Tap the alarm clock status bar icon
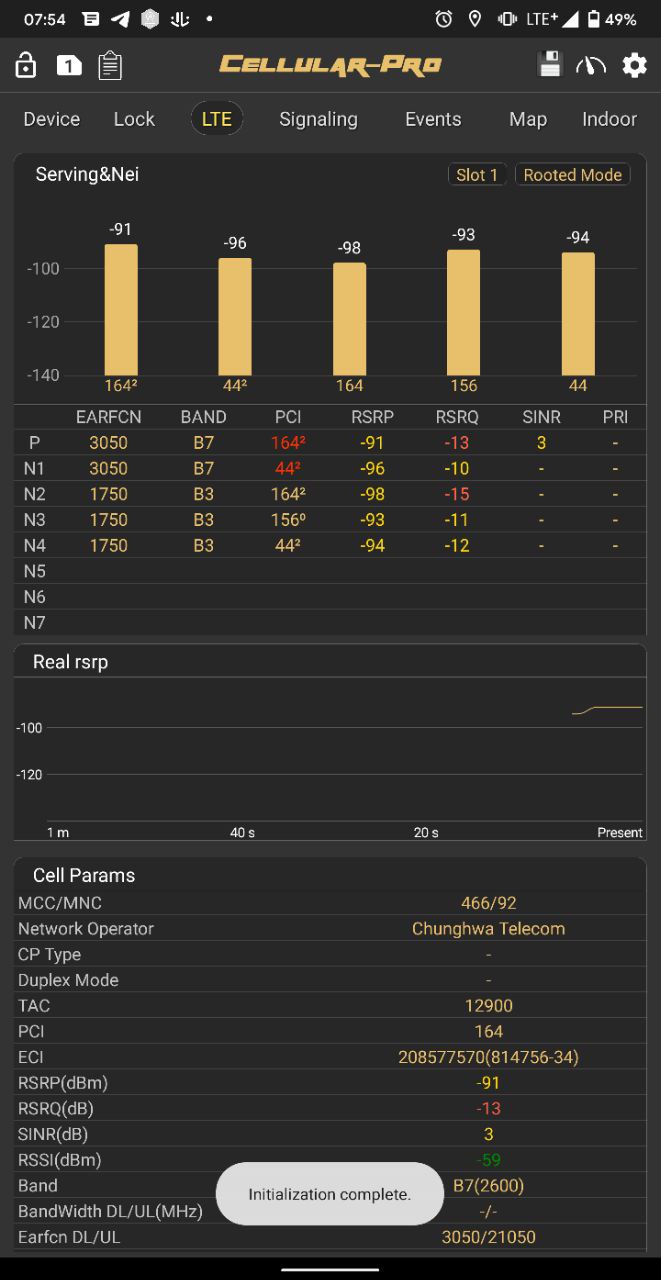The image size is (661, 1280). (x=443, y=19)
